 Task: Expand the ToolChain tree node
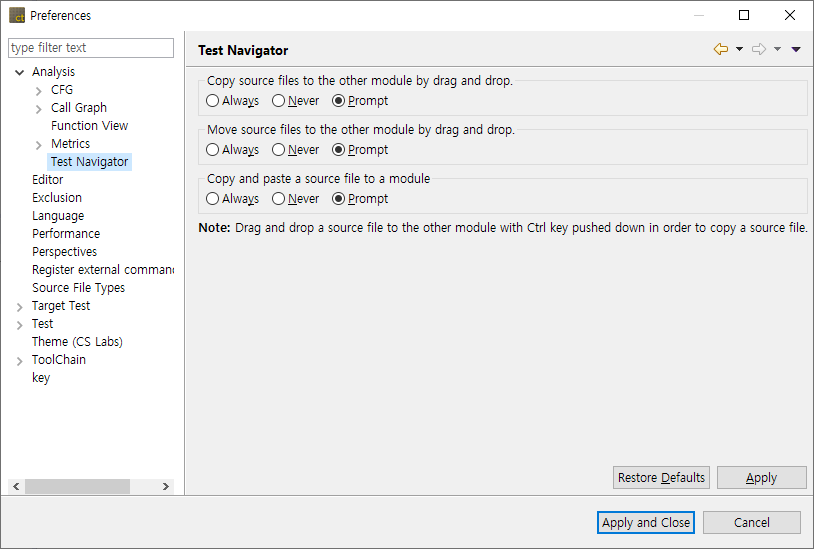click(x=19, y=360)
